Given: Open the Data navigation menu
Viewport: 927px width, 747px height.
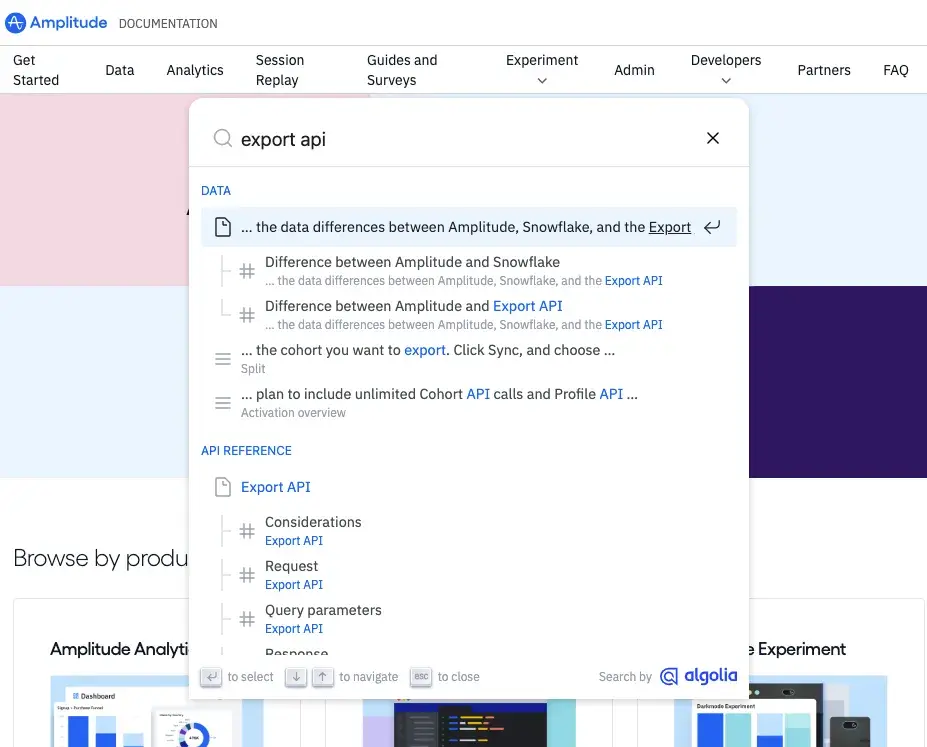Looking at the screenshot, I should 119,70.
